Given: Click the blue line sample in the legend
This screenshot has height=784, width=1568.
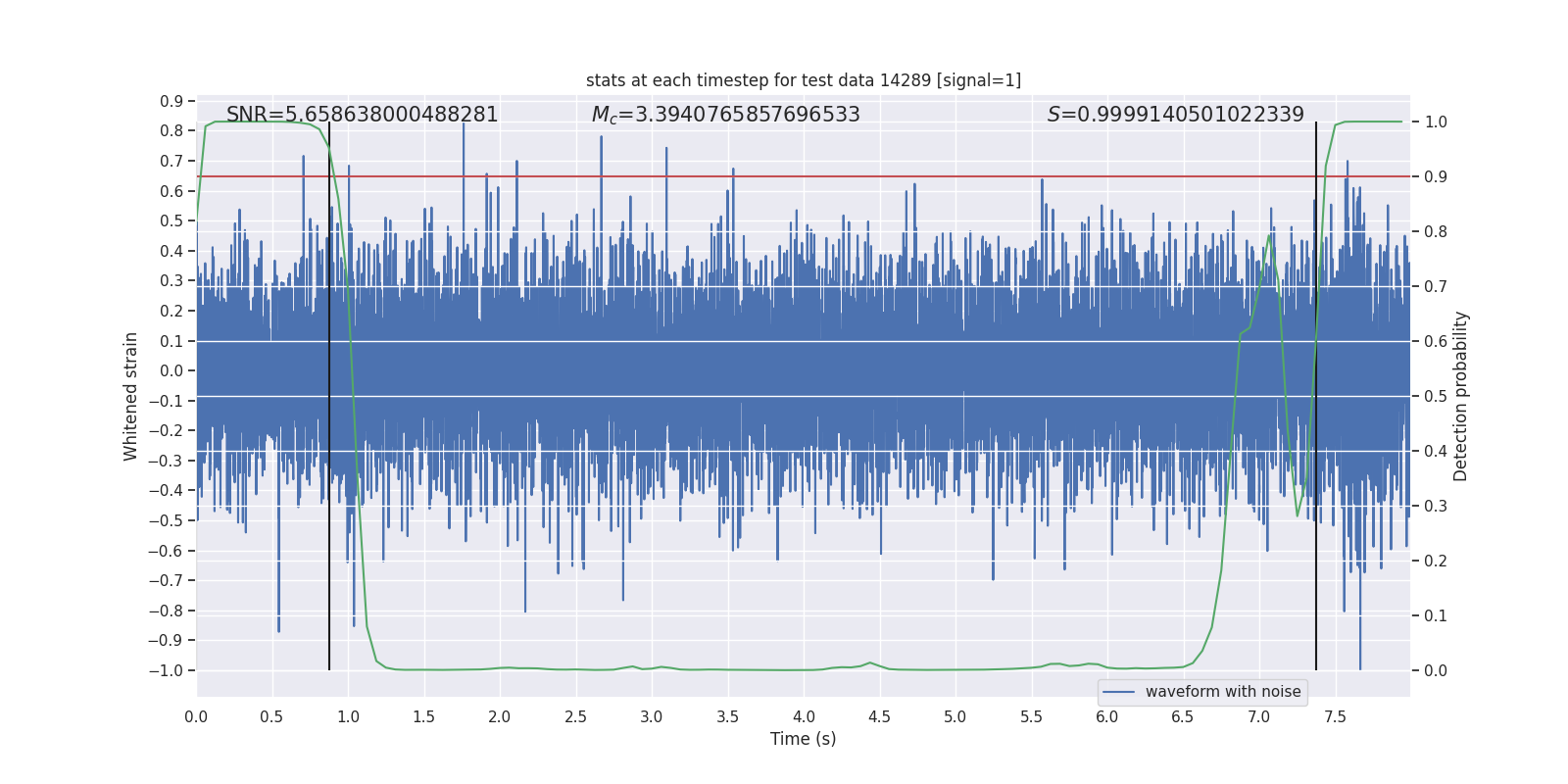Looking at the screenshot, I should [1119, 692].
